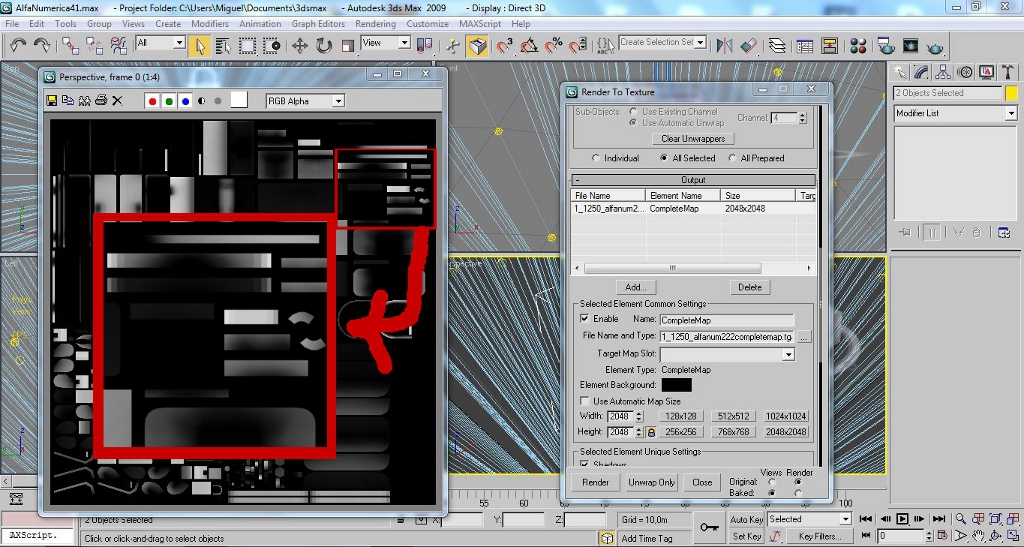Enable the red channel in the frame window
The height and width of the screenshot is (547, 1024).
(152, 100)
